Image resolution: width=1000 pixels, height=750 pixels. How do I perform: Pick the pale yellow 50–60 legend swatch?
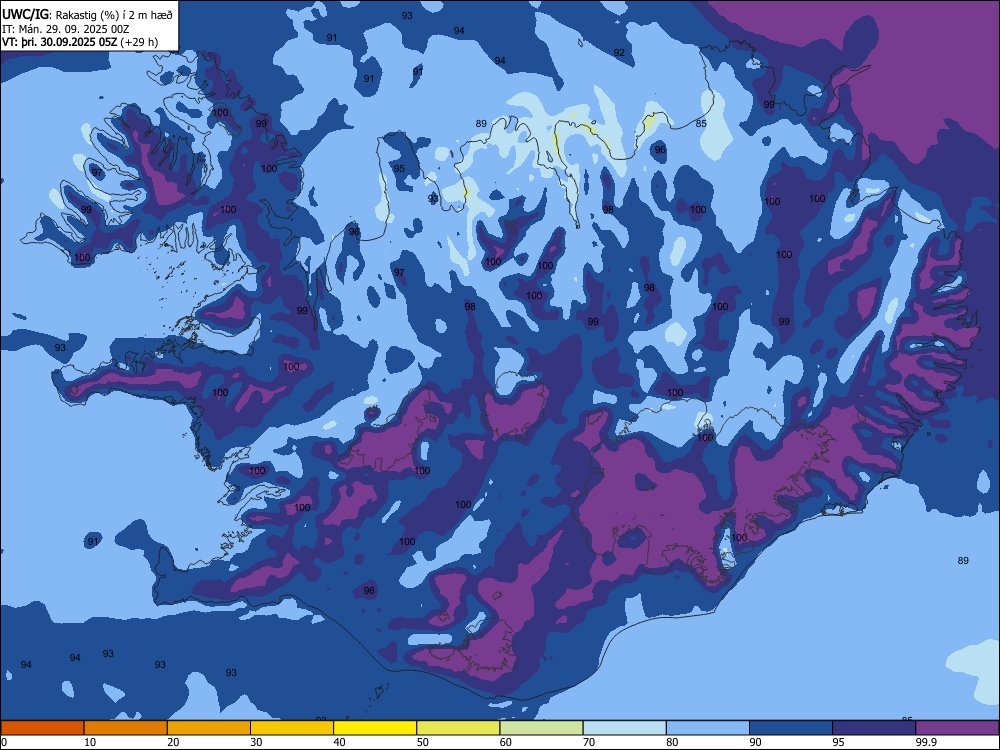click(x=458, y=728)
